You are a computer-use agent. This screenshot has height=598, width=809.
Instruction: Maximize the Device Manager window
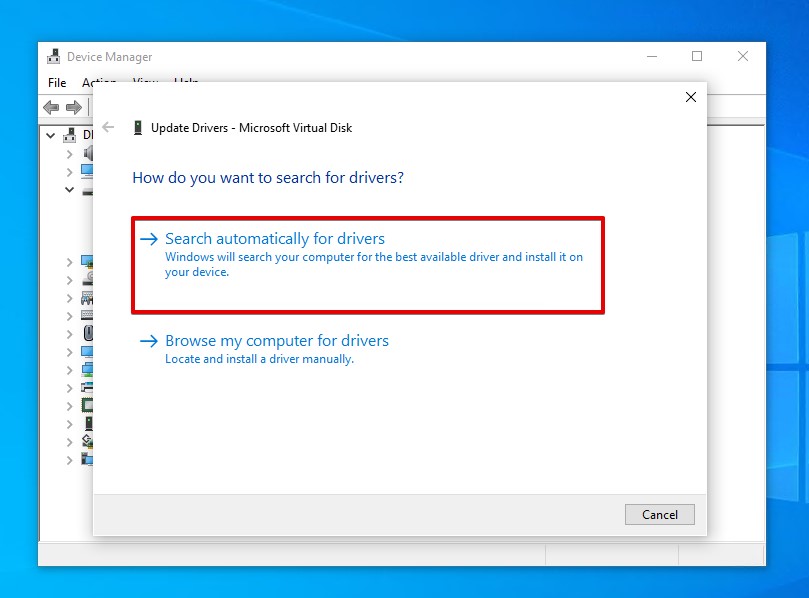(697, 57)
